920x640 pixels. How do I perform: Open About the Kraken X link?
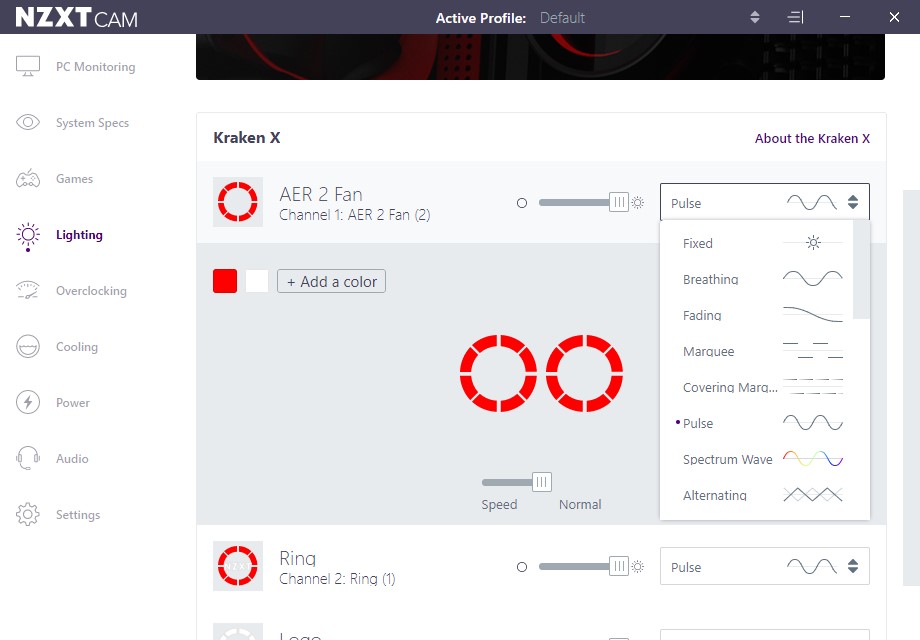pyautogui.click(x=812, y=138)
